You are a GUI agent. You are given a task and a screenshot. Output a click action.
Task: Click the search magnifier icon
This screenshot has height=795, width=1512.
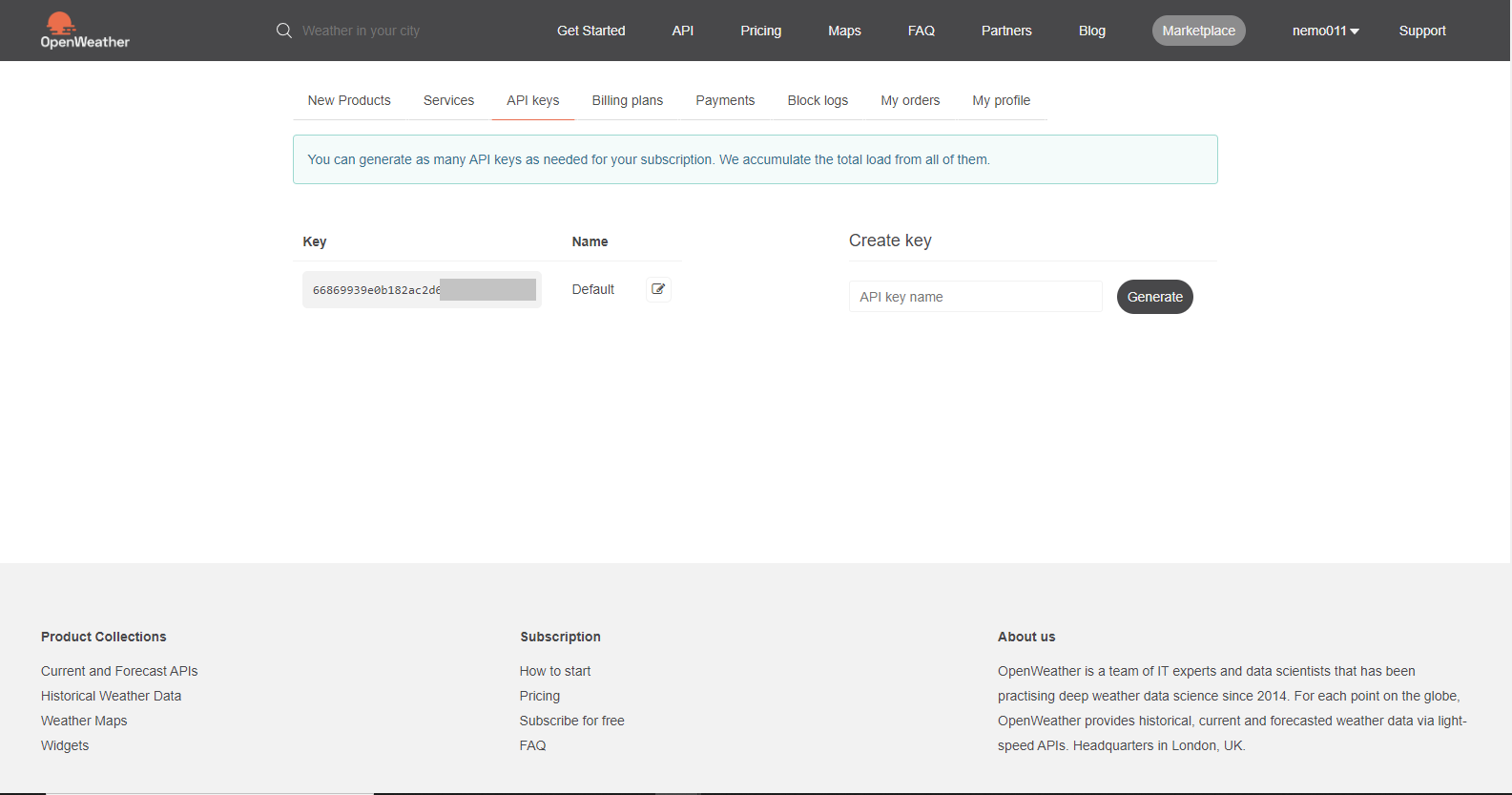point(284,31)
